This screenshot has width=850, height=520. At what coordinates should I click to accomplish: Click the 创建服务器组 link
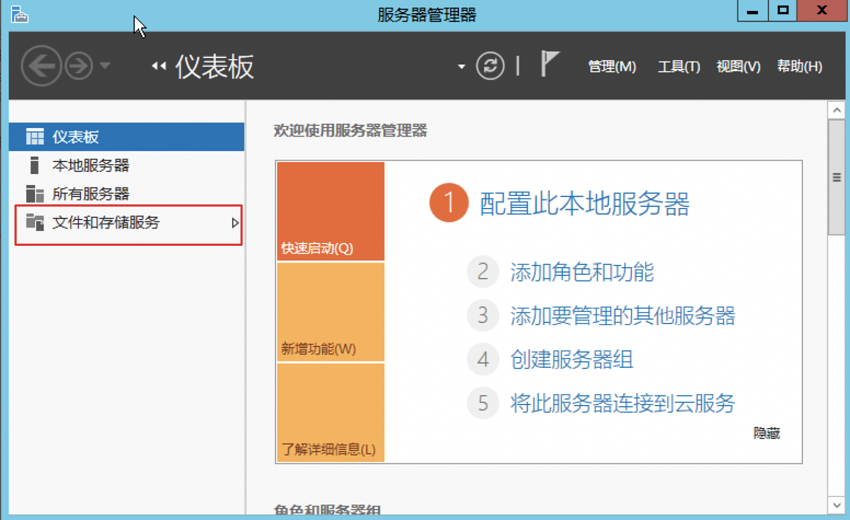tap(571, 359)
